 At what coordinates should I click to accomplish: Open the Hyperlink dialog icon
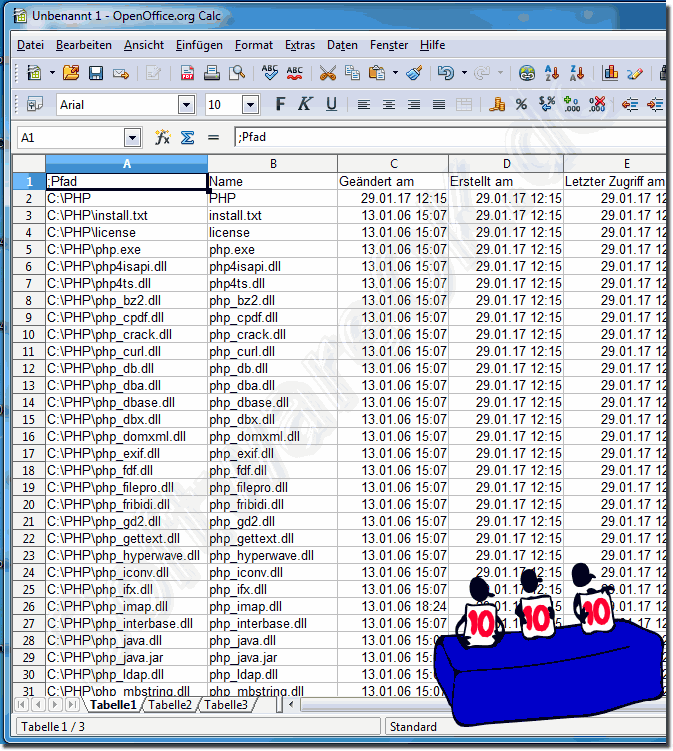(x=527, y=73)
